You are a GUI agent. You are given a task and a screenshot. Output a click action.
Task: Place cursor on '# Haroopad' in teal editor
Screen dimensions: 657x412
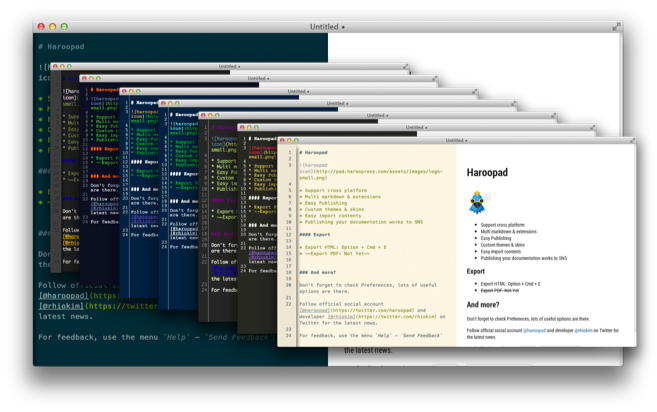point(61,47)
